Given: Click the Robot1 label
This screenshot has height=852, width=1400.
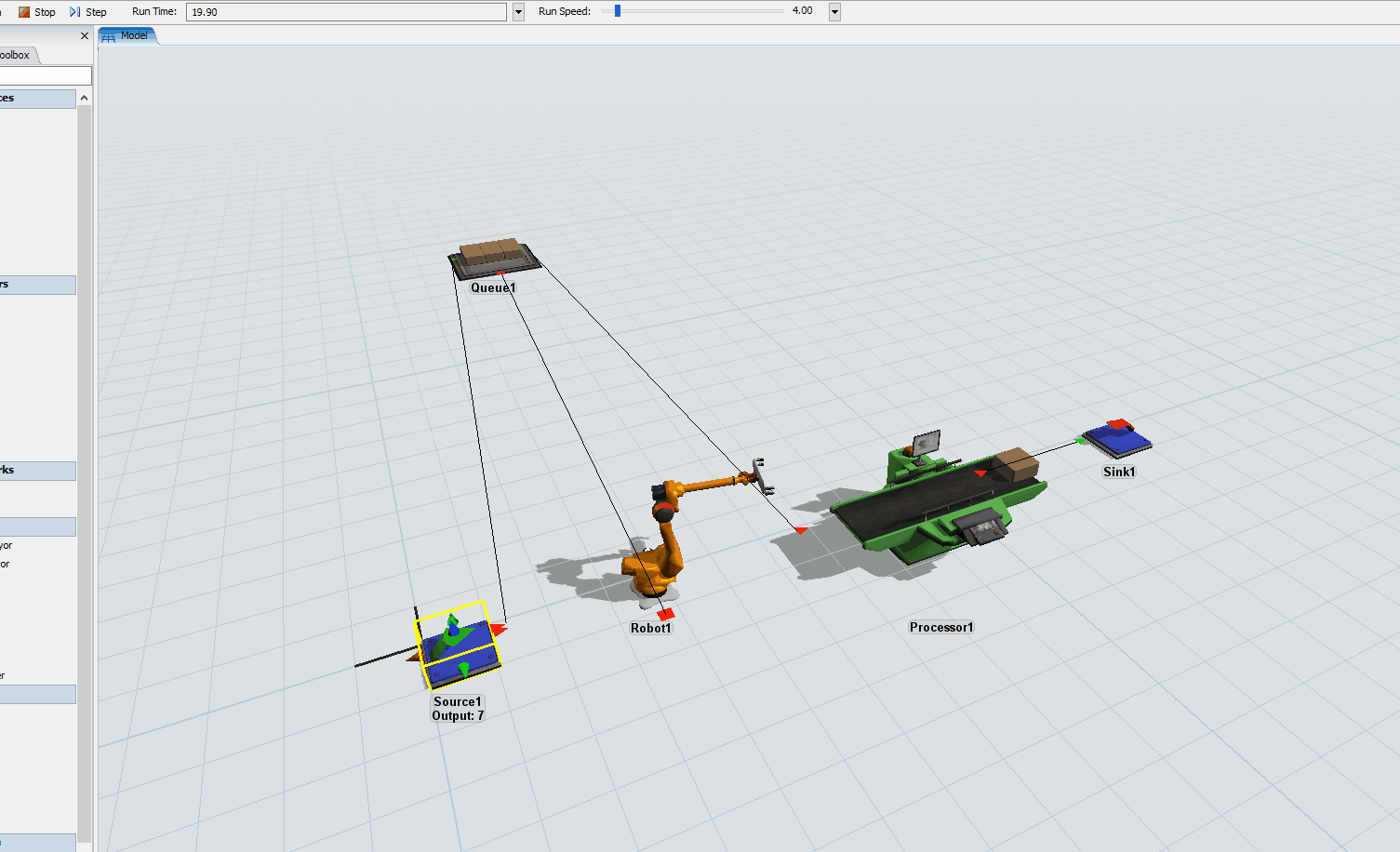Looking at the screenshot, I should (650, 628).
